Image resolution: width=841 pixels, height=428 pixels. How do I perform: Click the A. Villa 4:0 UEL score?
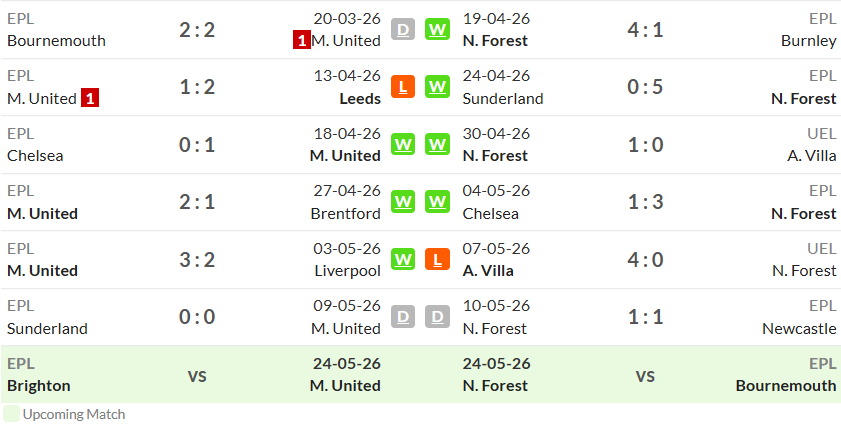tap(645, 259)
